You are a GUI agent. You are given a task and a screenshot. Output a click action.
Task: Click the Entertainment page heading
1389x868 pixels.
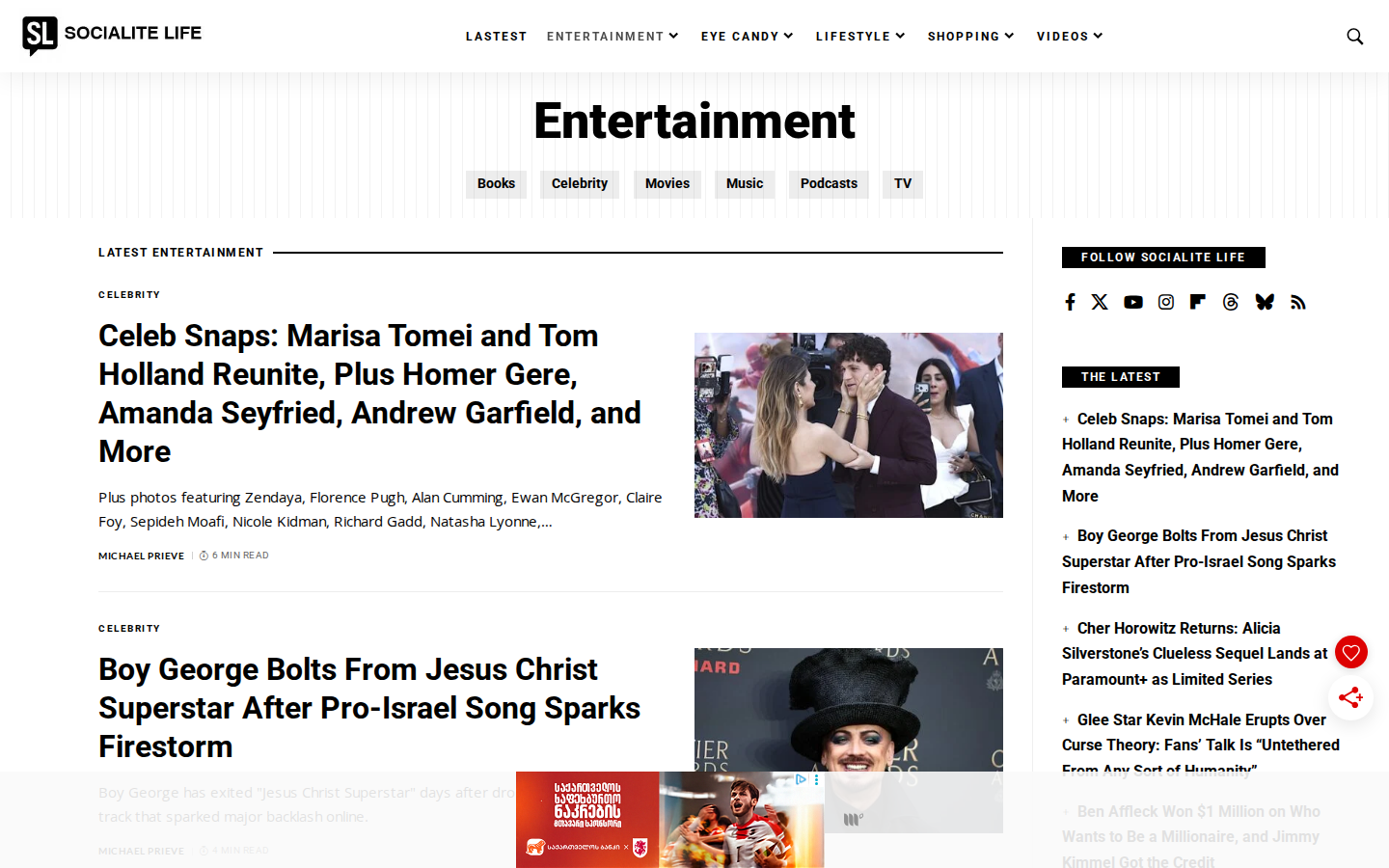pyautogui.click(x=694, y=122)
